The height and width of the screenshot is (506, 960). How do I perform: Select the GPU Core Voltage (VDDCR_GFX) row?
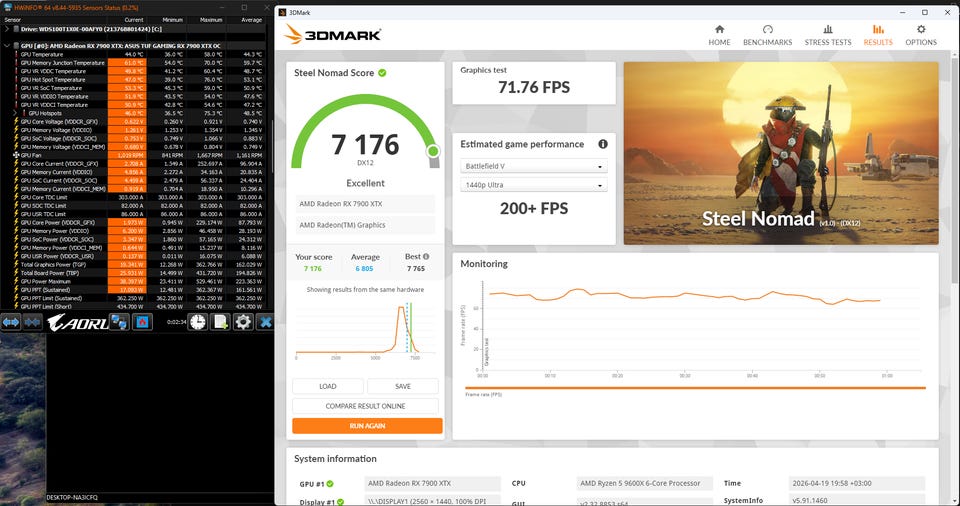(x=132, y=121)
